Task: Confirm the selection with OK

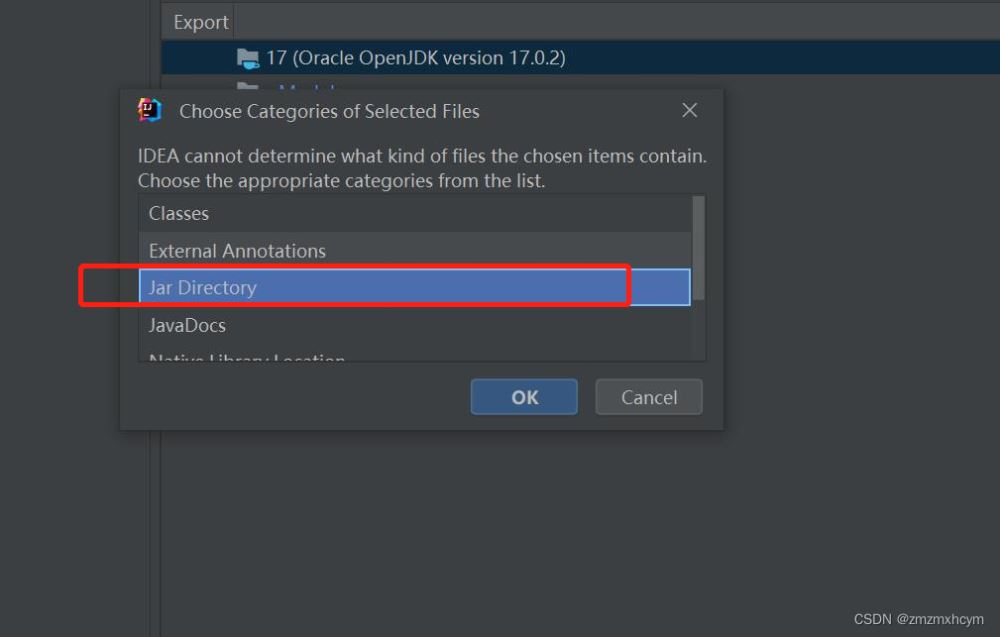Action: click(x=524, y=397)
